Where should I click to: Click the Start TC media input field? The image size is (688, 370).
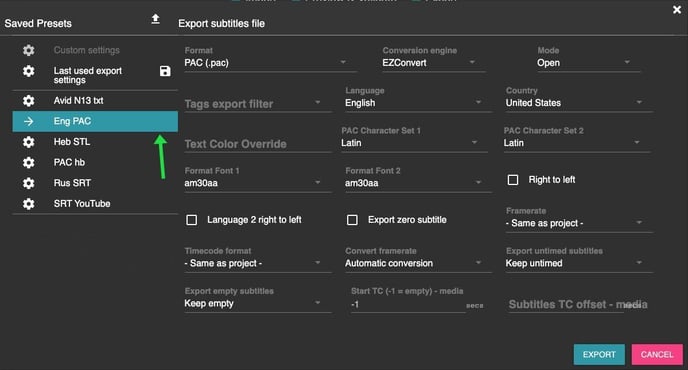[x=408, y=305]
